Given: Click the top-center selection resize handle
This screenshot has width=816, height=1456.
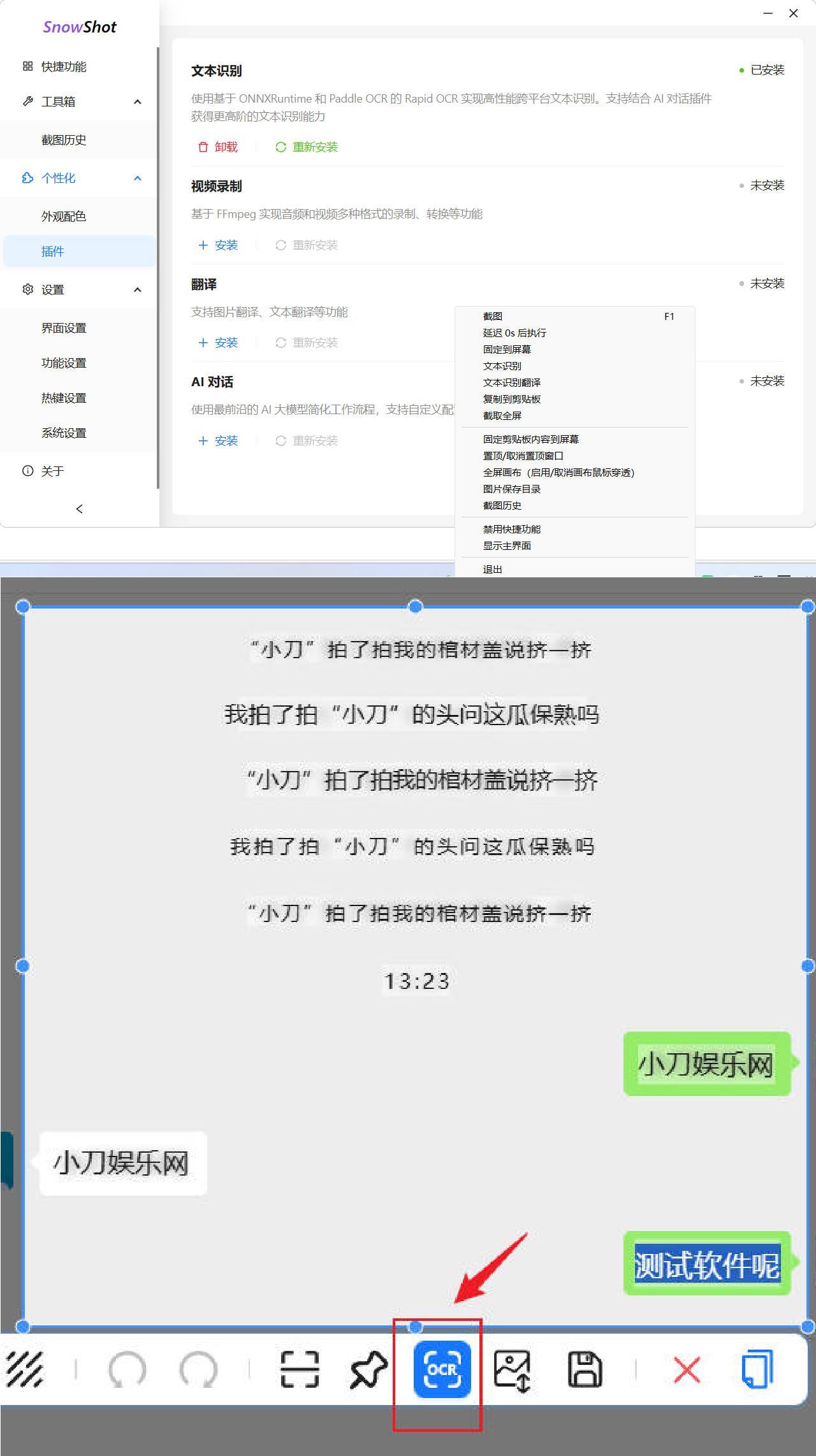Looking at the screenshot, I should coord(415,607).
